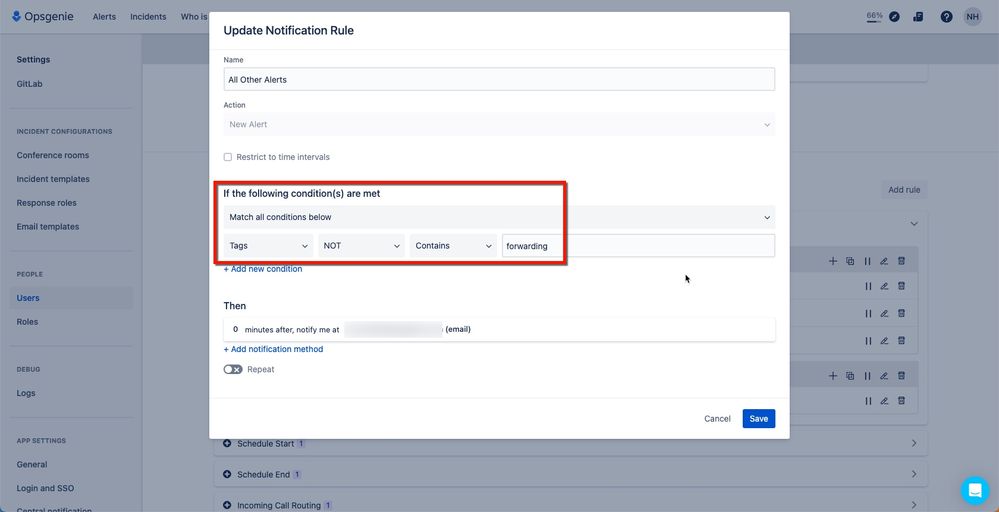
Task: Open the Tags field dropdown
Action: pos(268,246)
